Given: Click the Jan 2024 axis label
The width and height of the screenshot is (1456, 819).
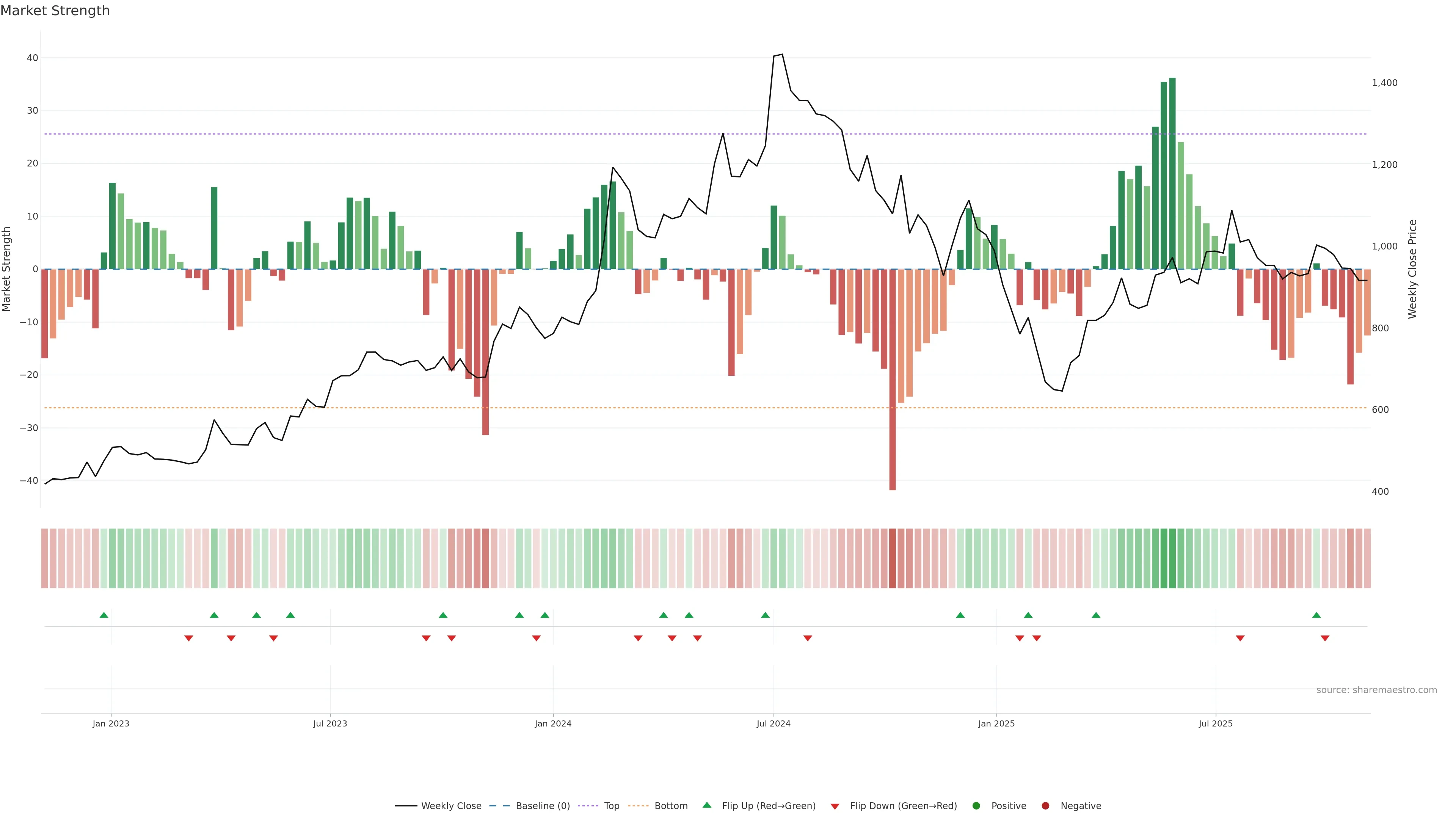Looking at the screenshot, I should pos(553,723).
